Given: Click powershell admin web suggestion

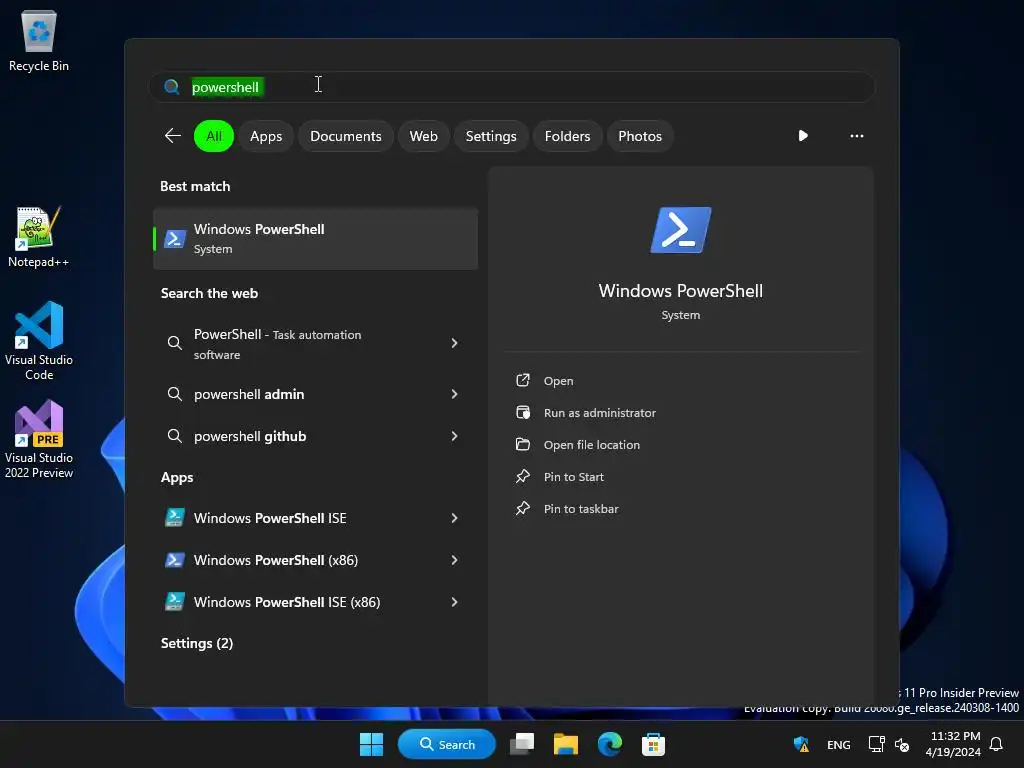Looking at the screenshot, I should [x=315, y=394].
